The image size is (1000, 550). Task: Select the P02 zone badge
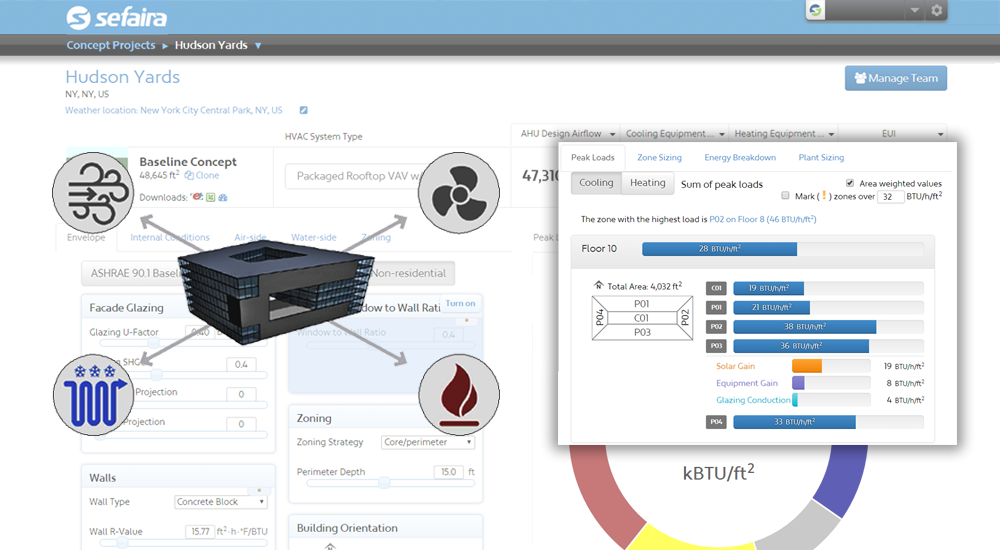pos(716,327)
